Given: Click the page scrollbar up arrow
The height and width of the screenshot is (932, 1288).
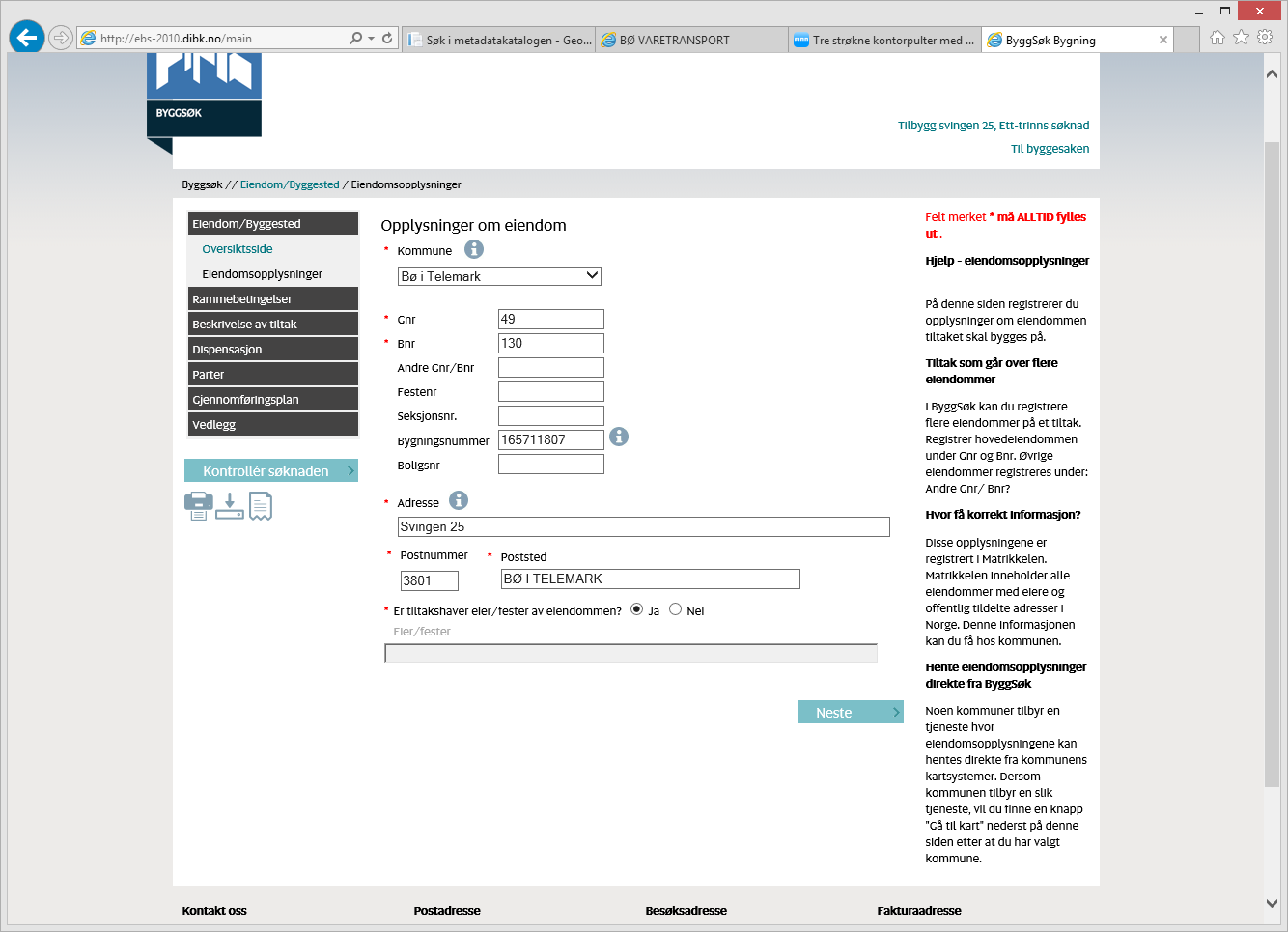Looking at the screenshot, I should click(x=1272, y=73).
